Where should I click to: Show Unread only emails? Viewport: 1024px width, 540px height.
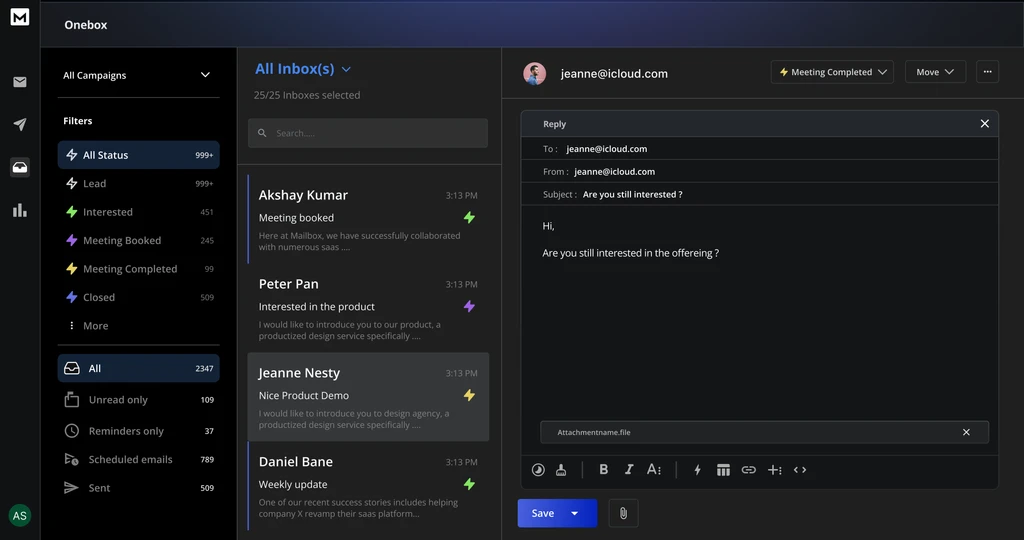pyautogui.click(x=138, y=400)
